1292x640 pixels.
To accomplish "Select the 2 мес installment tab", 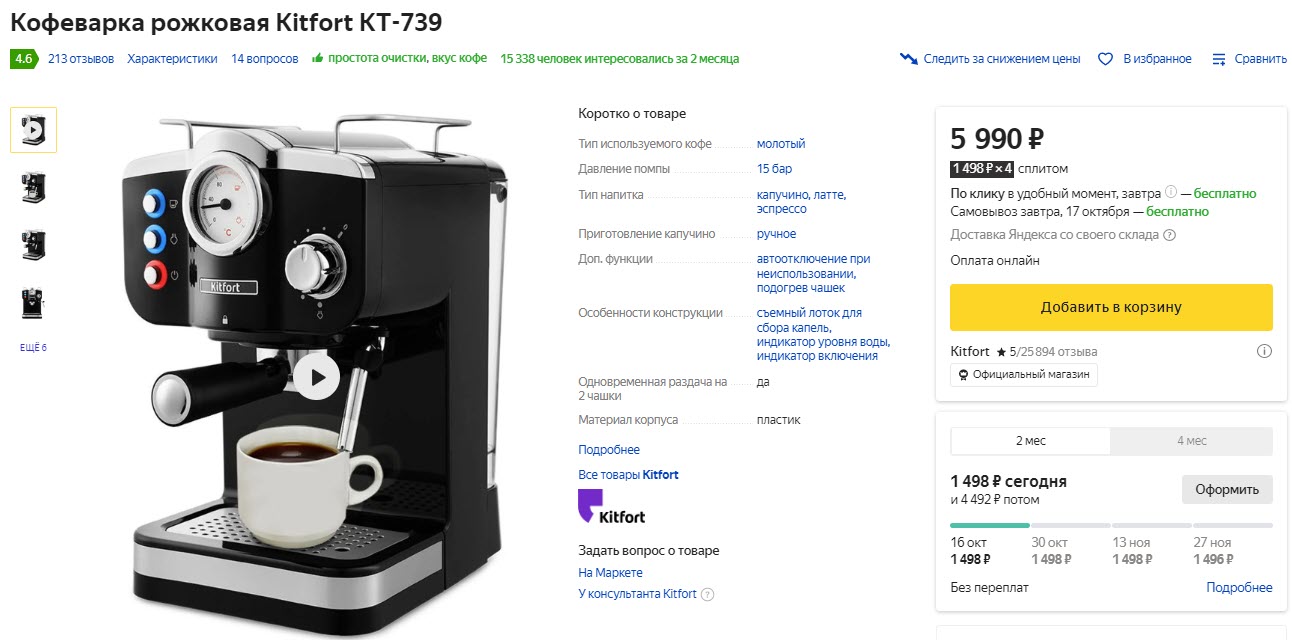I will point(1030,441).
